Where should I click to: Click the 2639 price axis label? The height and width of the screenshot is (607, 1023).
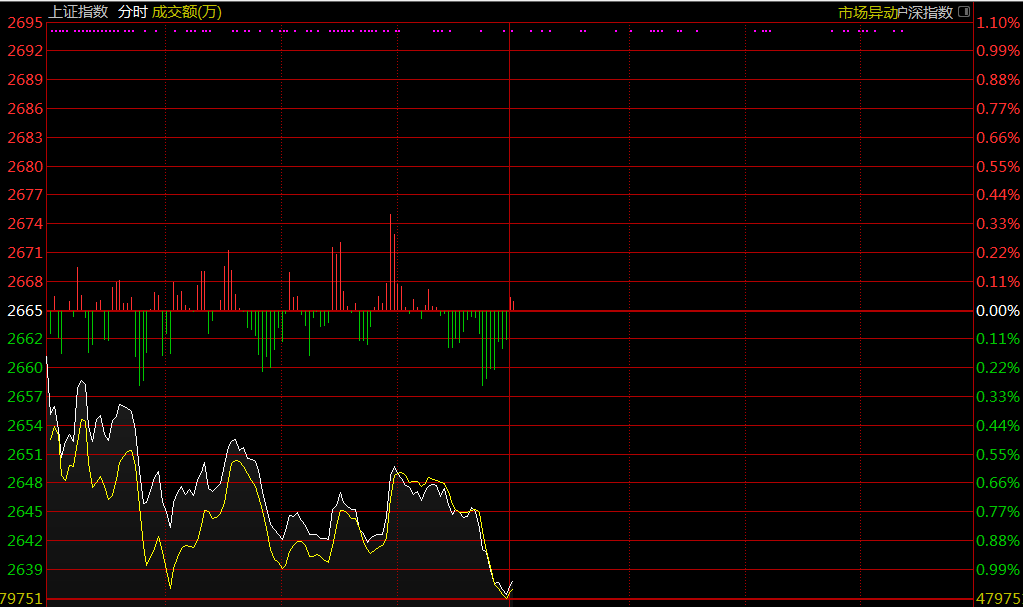pyautogui.click(x=25, y=570)
